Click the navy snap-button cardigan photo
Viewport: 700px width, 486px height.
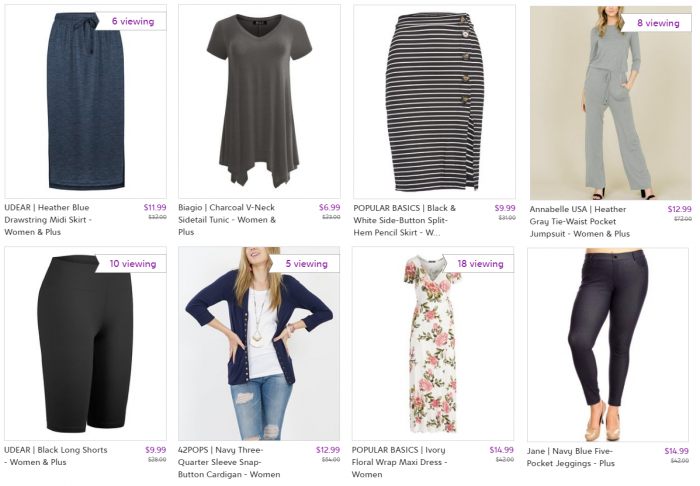click(259, 345)
